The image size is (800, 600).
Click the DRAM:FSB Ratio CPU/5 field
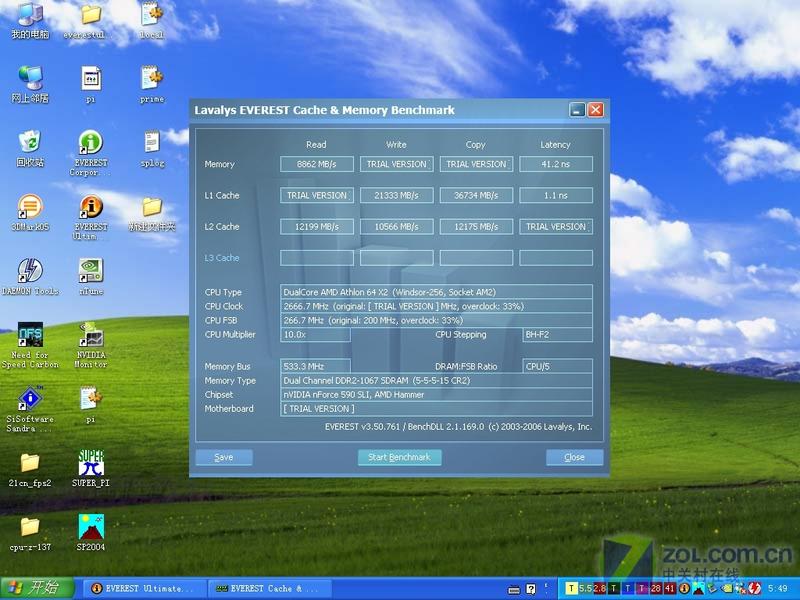tap(558, 366)
